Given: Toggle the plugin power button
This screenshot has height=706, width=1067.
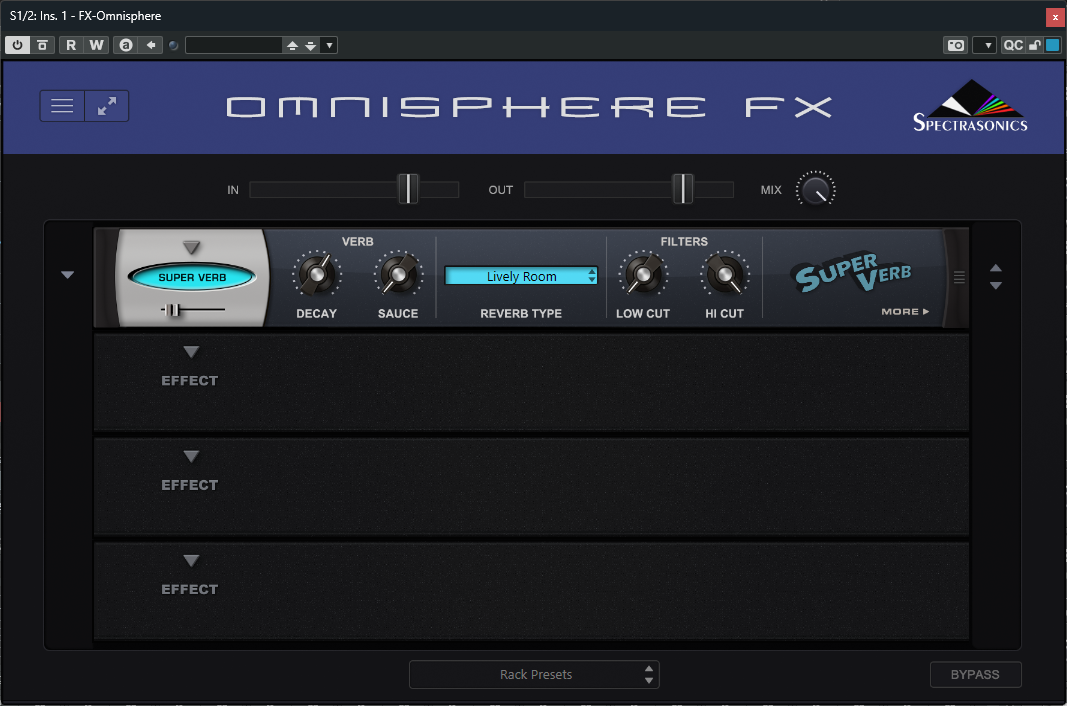Looking at the screenshot, I should click(x=18, y=45).
